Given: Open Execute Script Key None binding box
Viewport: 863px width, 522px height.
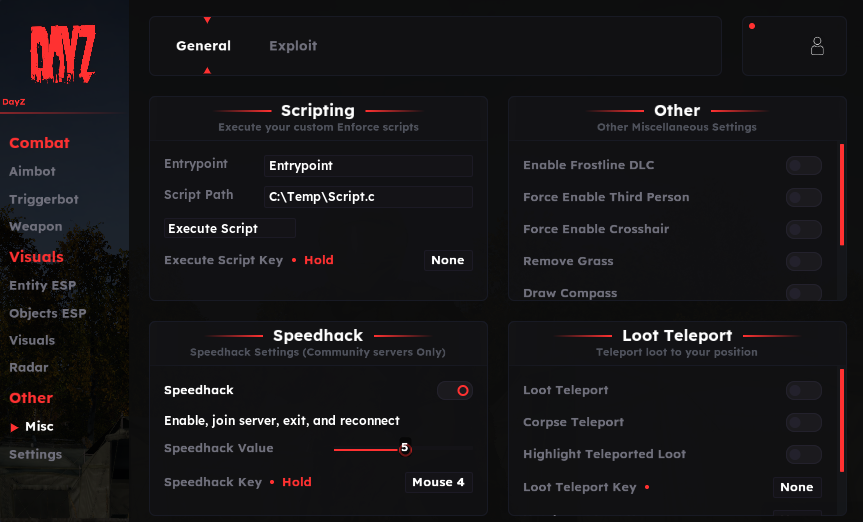Looking at the screenshot, I should tap(448, 260).
